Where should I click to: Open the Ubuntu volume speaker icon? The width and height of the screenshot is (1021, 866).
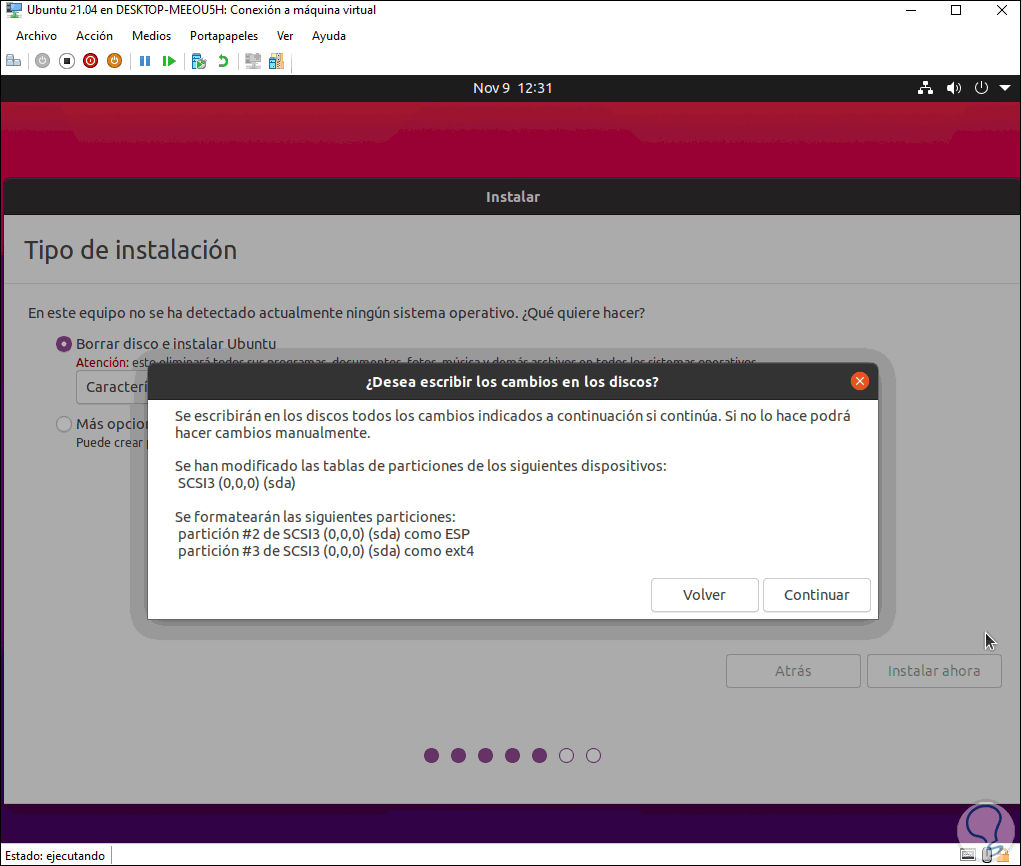tap(954, 88)
